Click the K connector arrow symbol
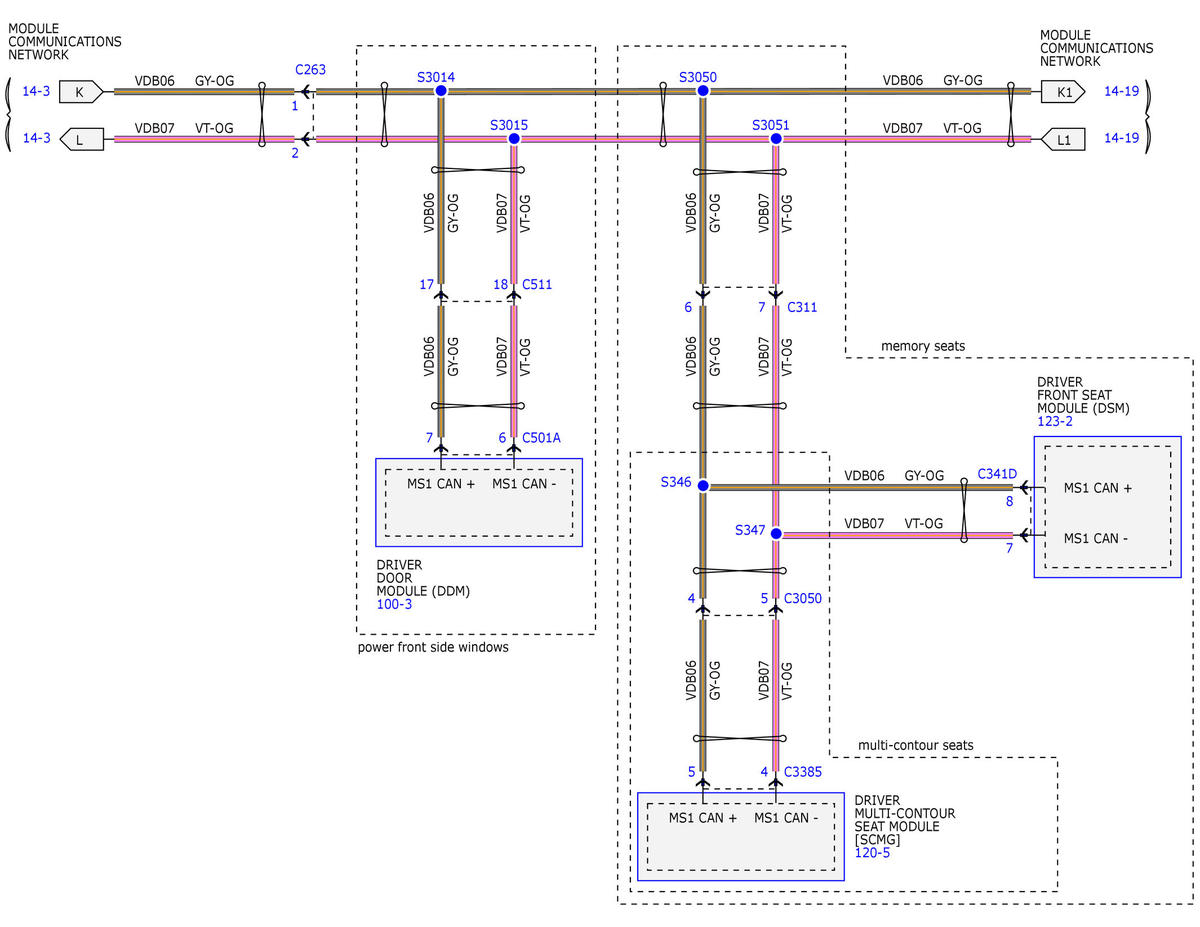This screenshot has width=1200, height=927. pyautogui.click(x=82, y=92)
